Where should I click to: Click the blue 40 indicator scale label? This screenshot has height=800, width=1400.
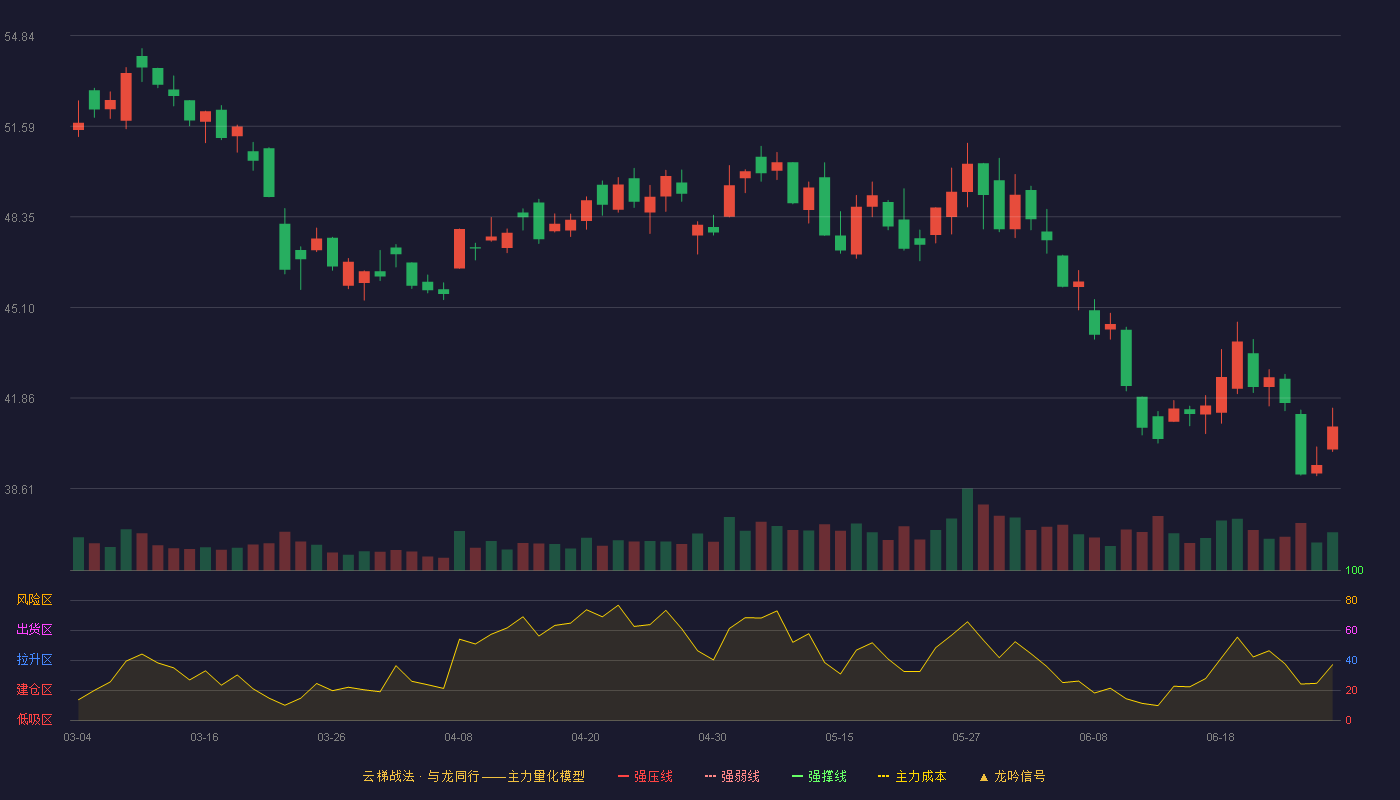(x=1351, y=661)
